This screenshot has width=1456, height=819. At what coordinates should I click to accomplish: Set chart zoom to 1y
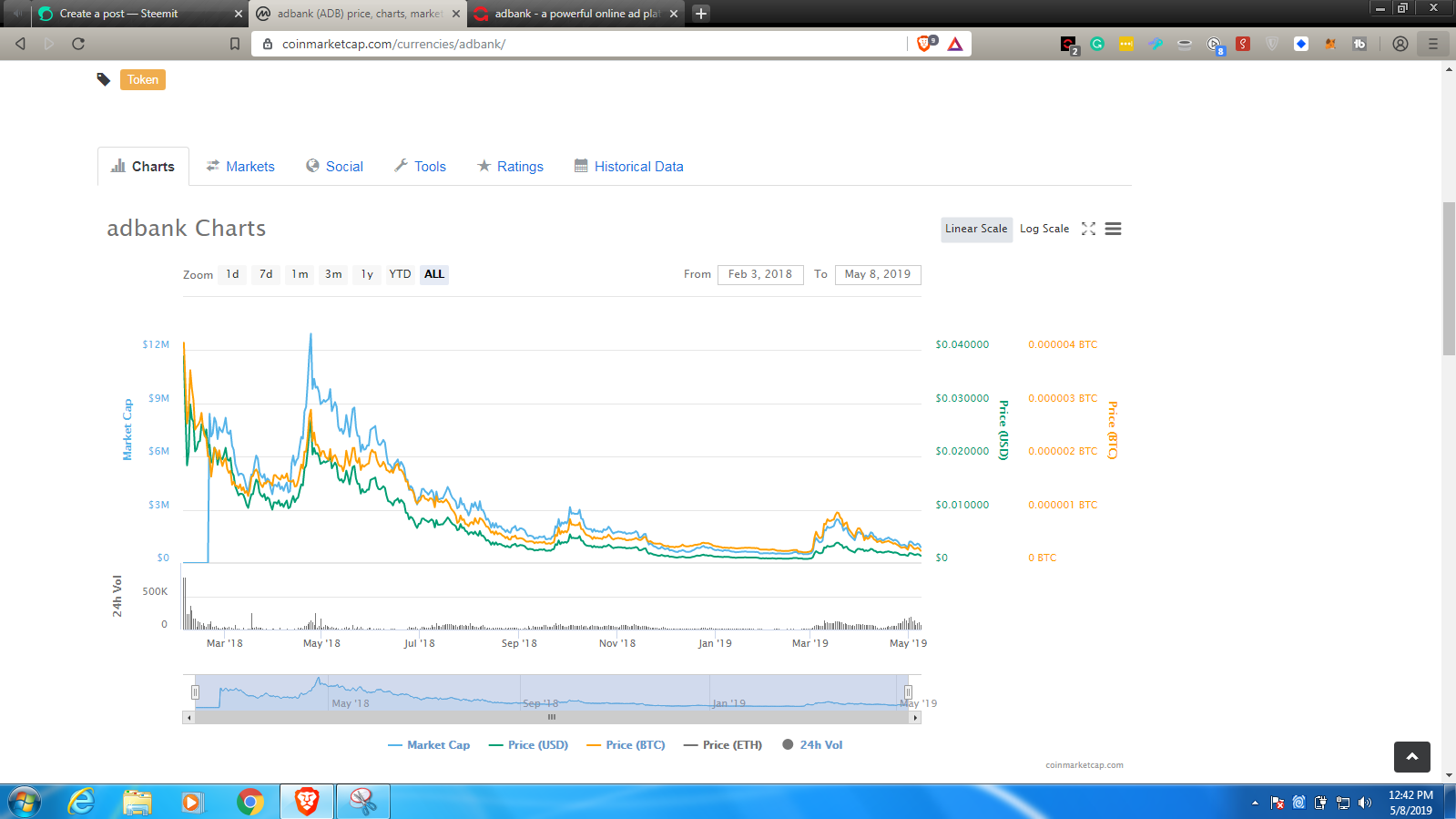pos(367,274)
